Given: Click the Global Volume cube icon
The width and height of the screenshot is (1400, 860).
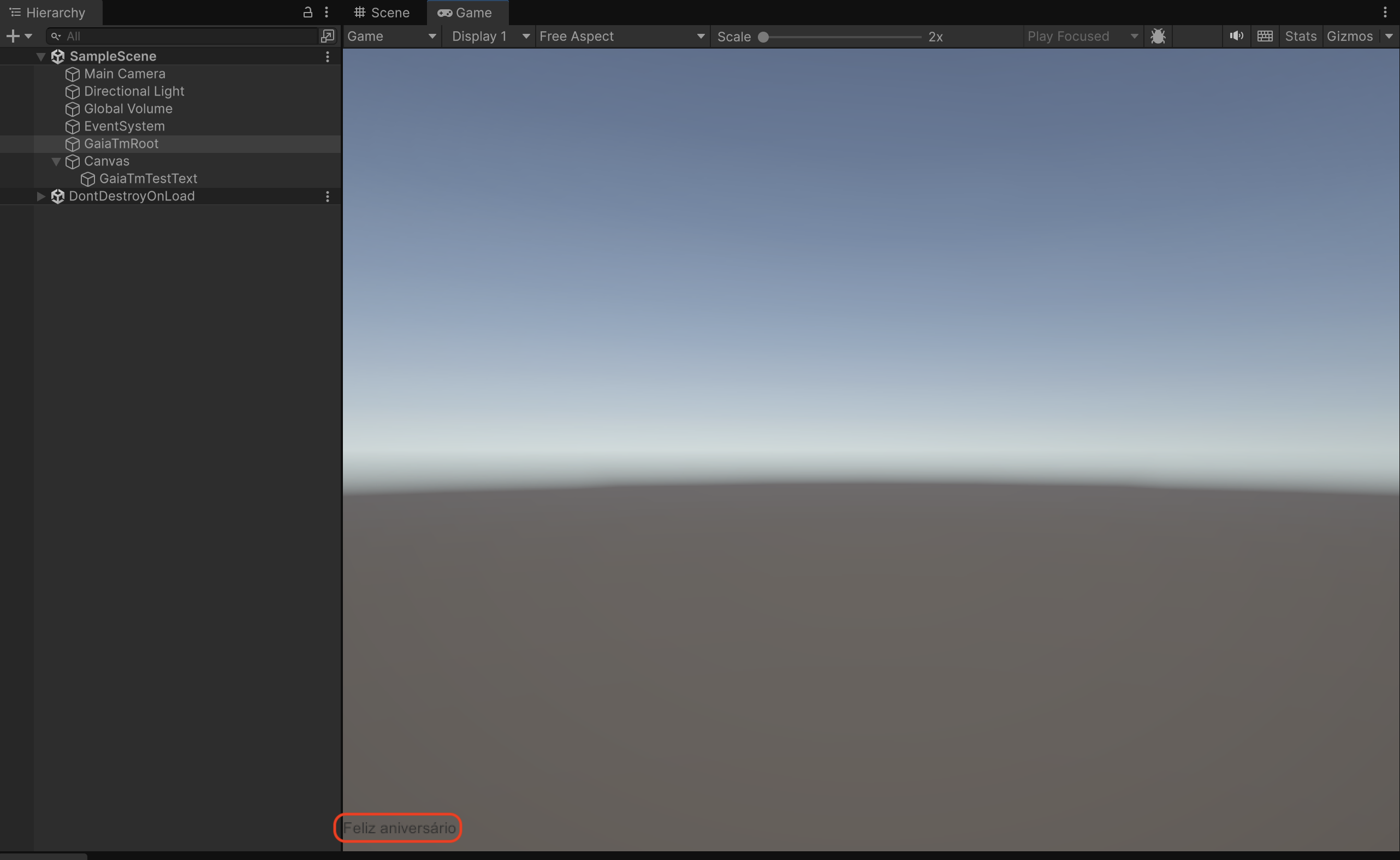Looking at the screenshot, I should coord(72,109).
